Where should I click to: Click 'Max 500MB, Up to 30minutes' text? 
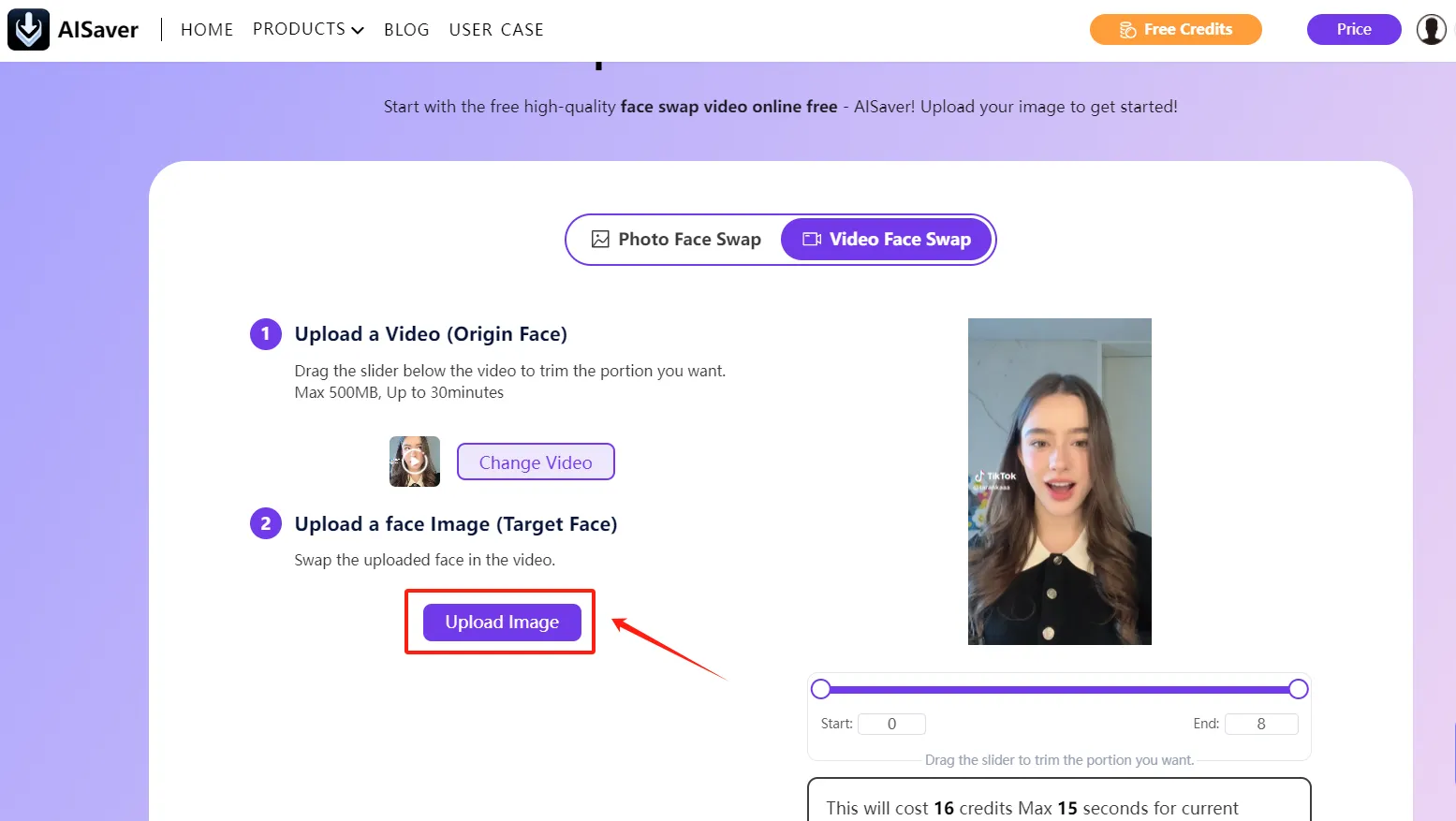[x=399, y=392]
